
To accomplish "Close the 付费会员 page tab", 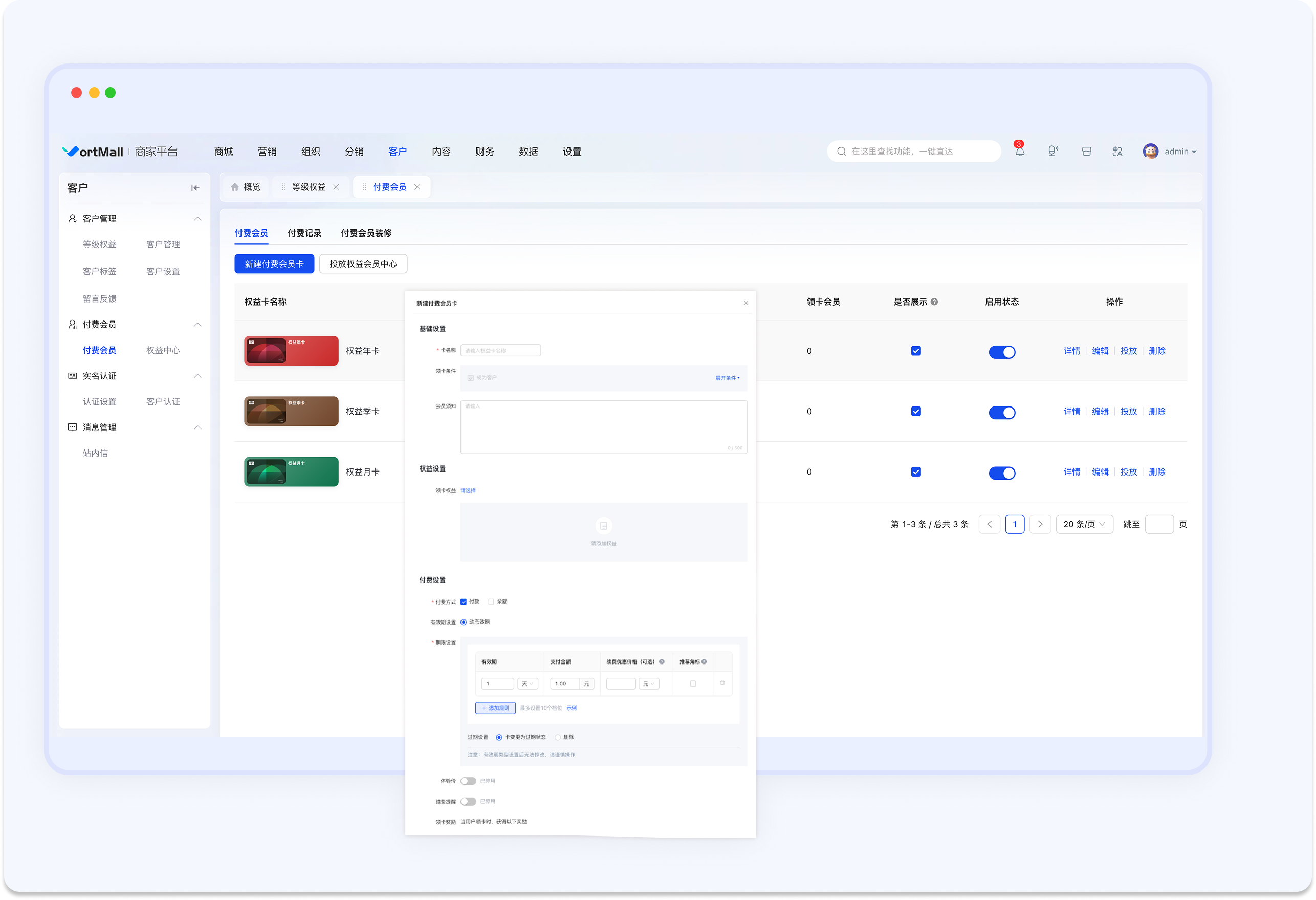I will 418,187.
